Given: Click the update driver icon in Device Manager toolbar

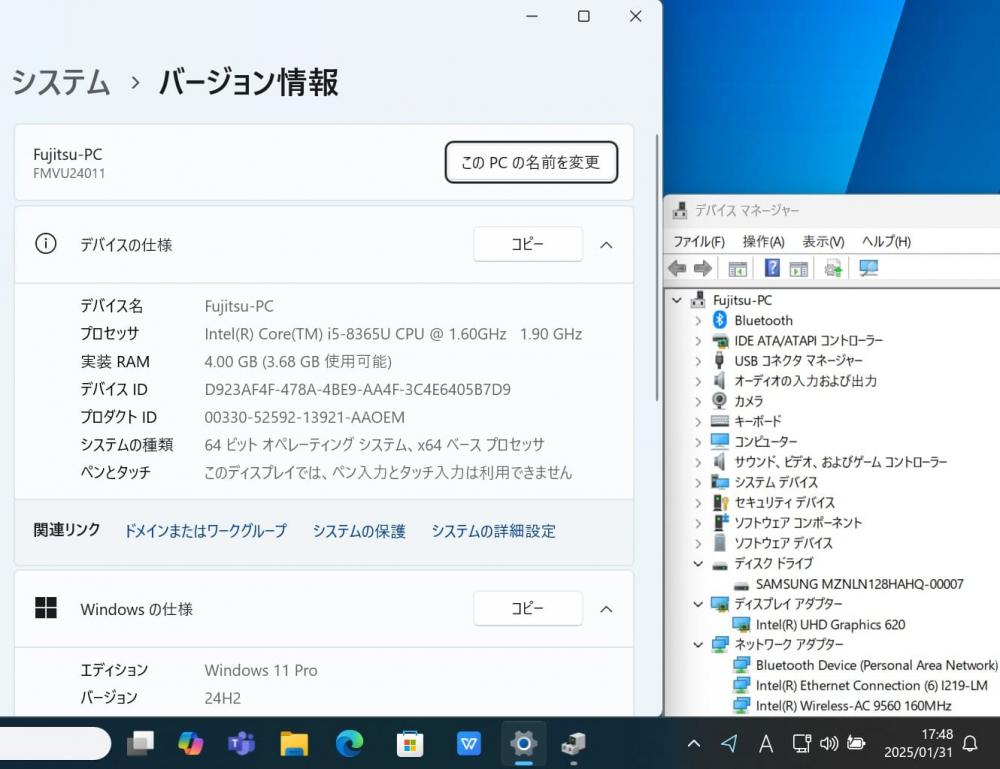Looking at the screenshot, I should click(x=833, y=268).
